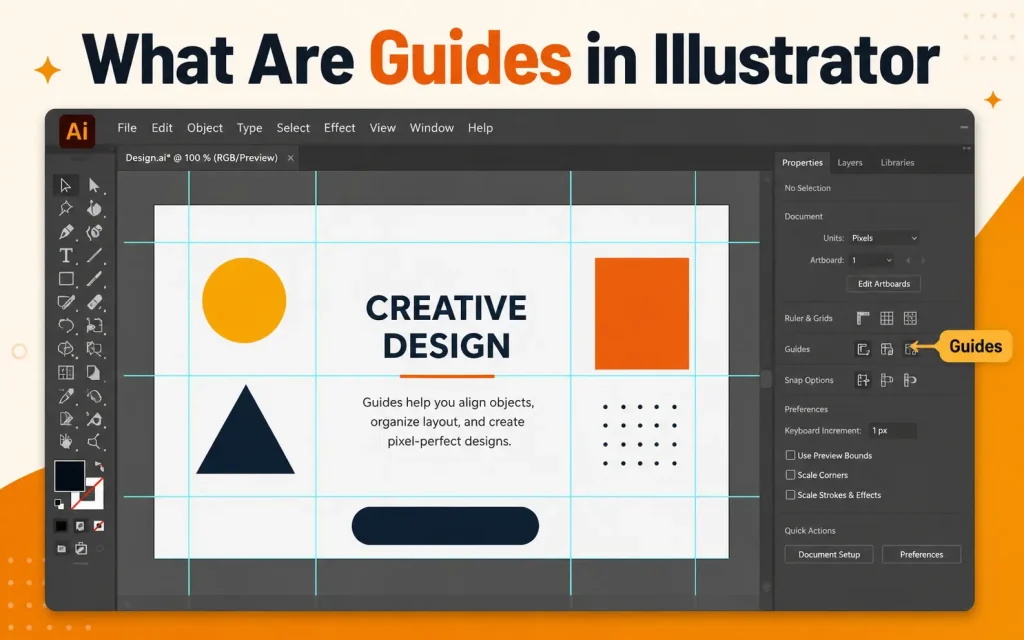This screenshot has height=640, width=1024.
Task: Open the Help menu
Action: (480, 128)
